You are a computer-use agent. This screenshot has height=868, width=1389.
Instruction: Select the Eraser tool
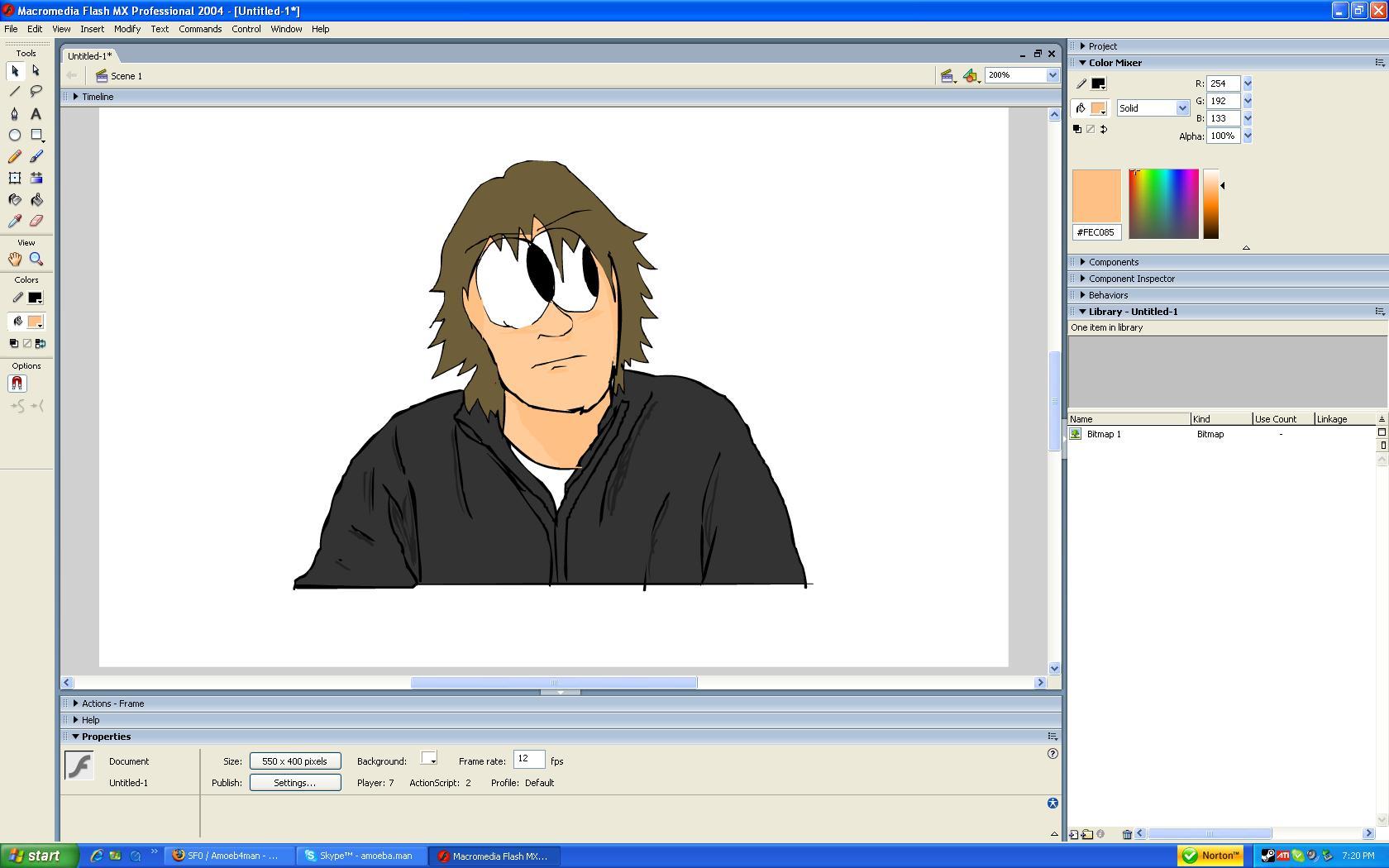point(36,222)
